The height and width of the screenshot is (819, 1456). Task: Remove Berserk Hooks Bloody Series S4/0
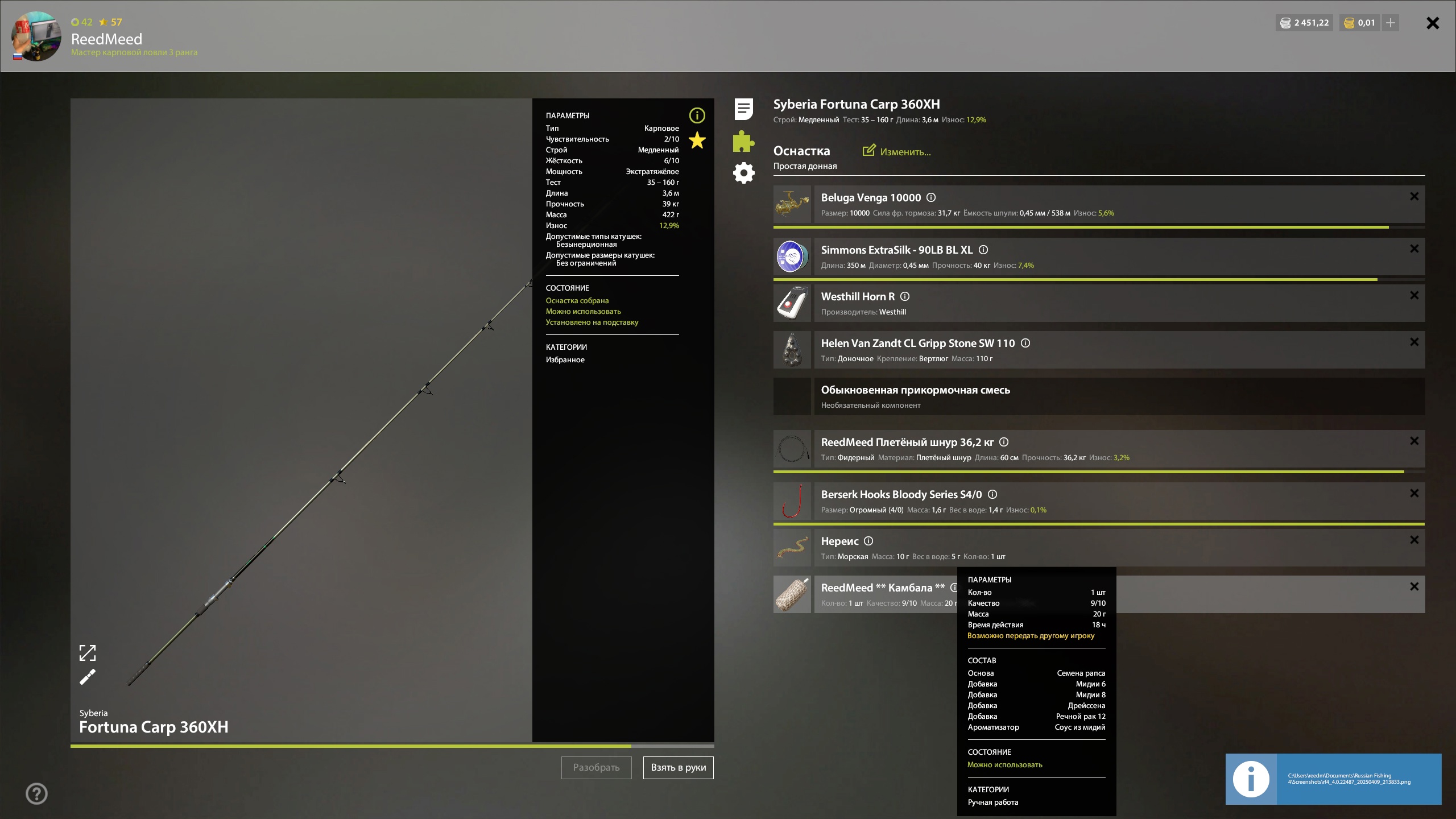point(1414,493)
